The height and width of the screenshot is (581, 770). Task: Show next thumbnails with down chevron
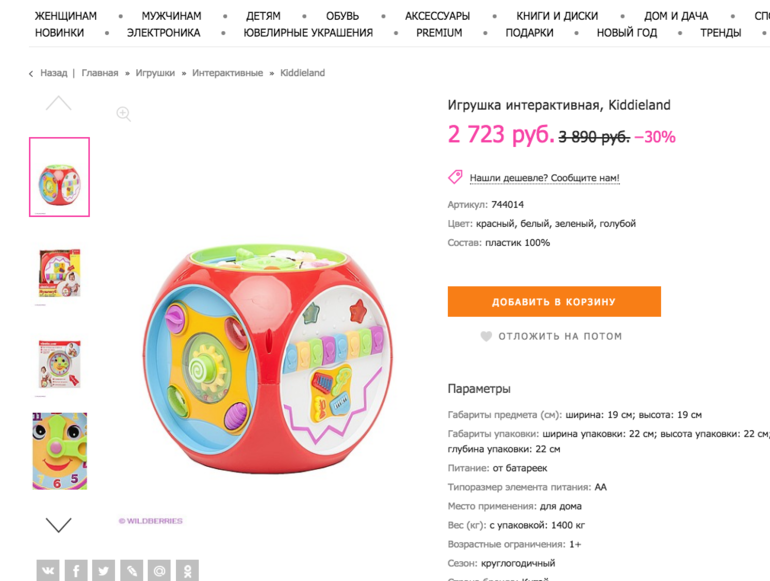point(58,525)
